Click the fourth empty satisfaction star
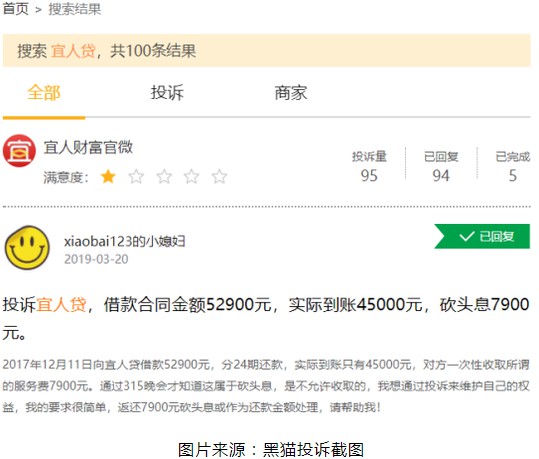The image size is (539, 459). (x=191, y=177)
